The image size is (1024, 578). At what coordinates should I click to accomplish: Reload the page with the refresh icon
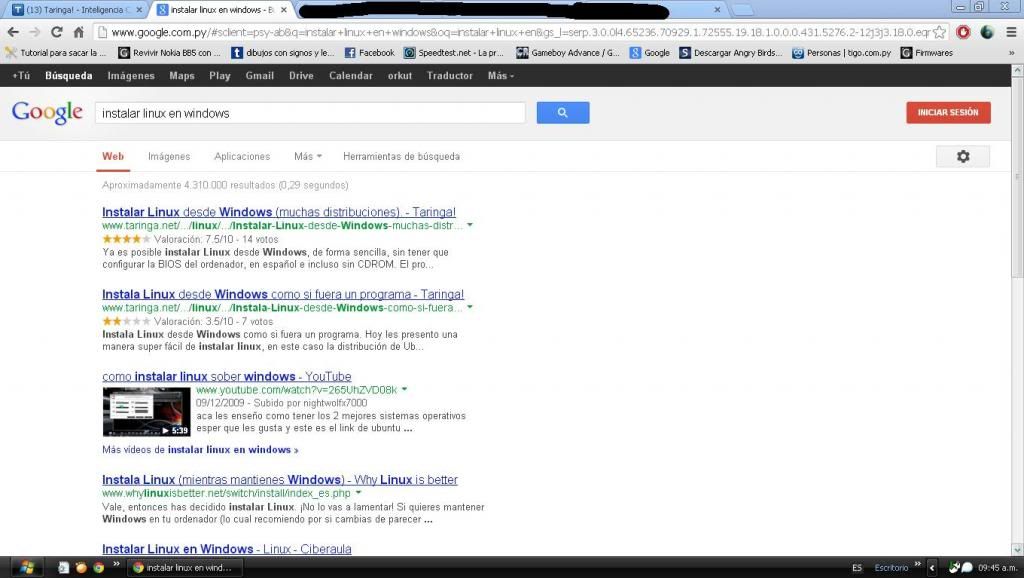(x=57, y=32)
